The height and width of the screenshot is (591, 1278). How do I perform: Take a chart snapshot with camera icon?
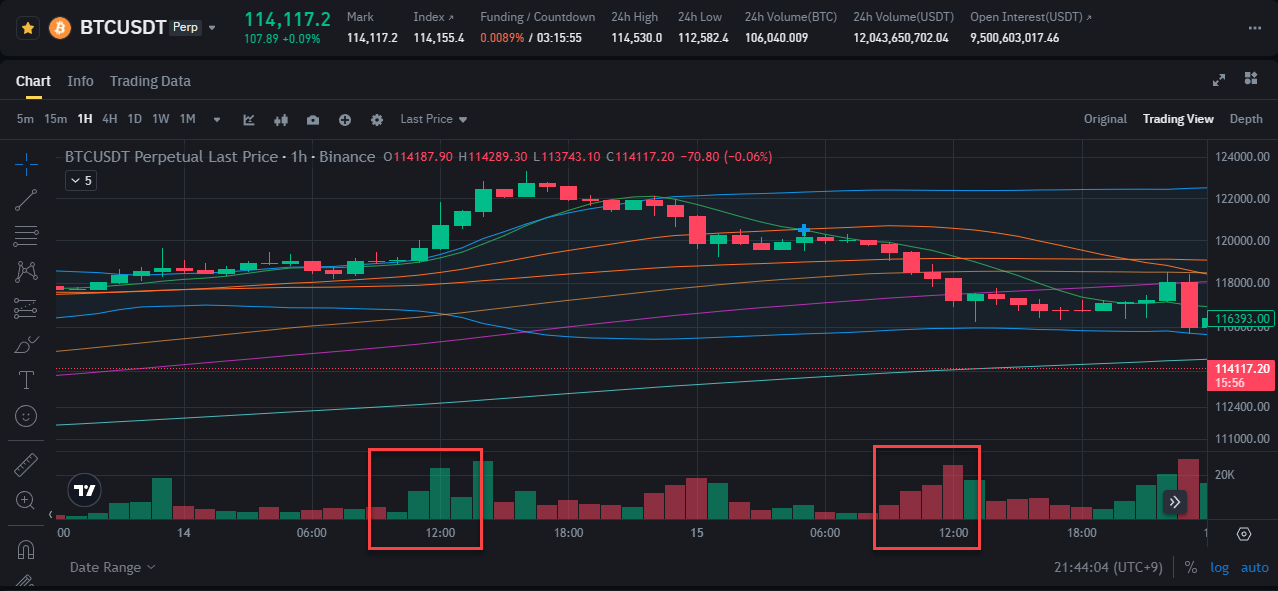313,120
